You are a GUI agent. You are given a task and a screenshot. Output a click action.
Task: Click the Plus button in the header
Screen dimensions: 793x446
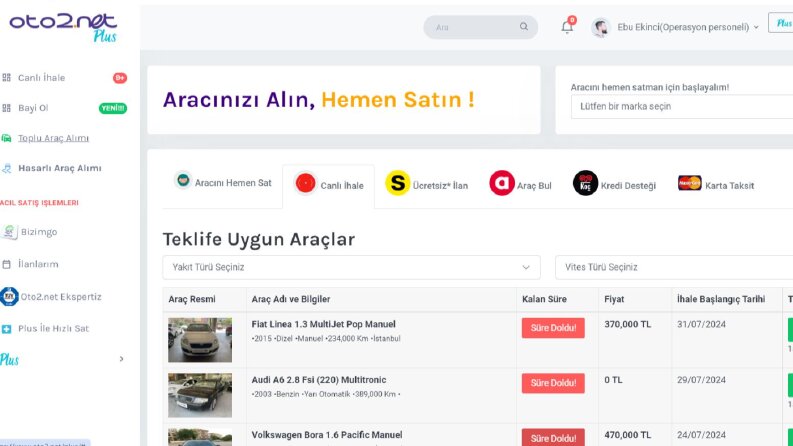pyautogui.click(x=781, y=23)
